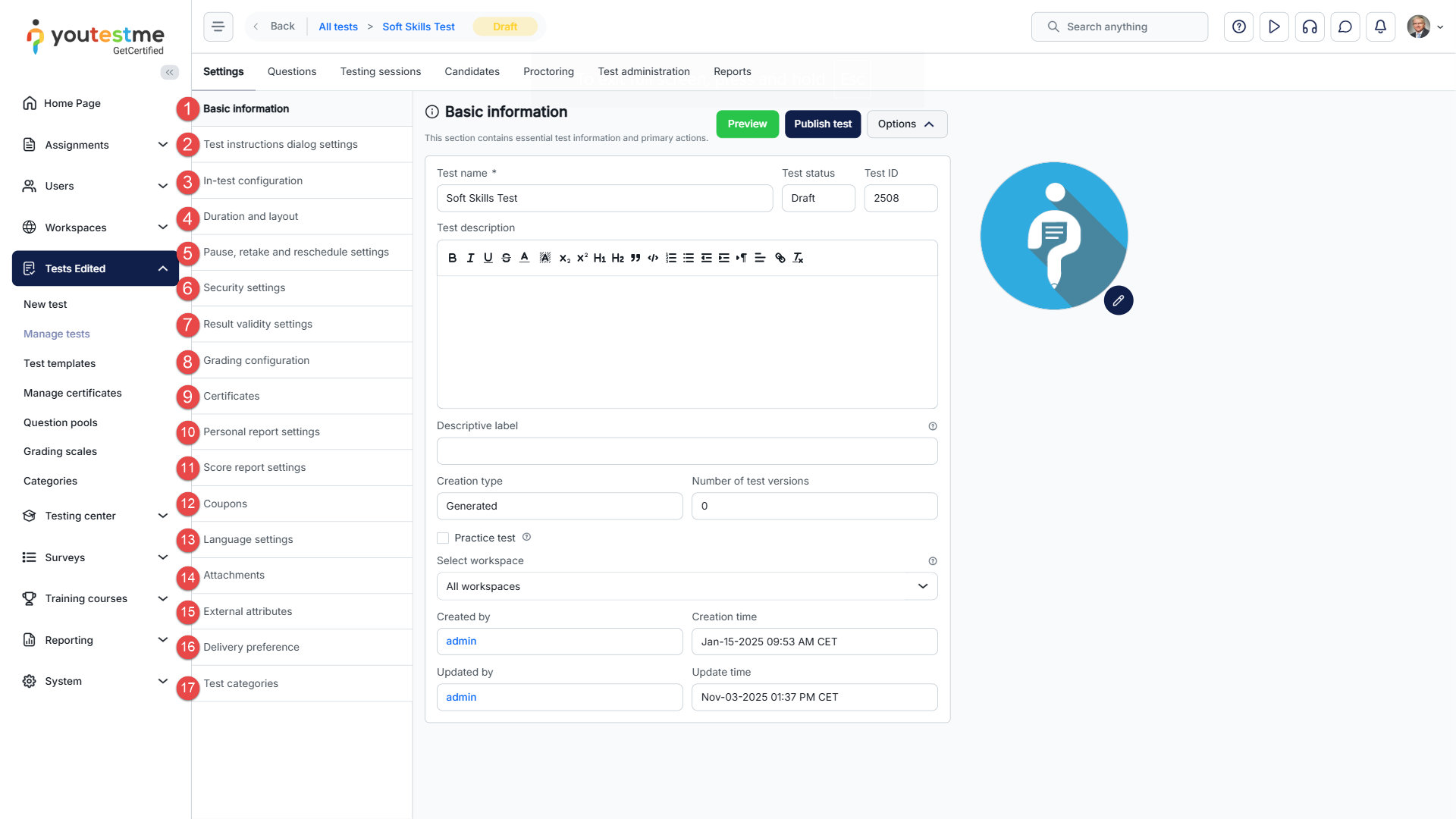This screenshot has width=1456, height=819.
Task: Click the numbered list icon
Action: pyautogui.click(x=670, y=258)
